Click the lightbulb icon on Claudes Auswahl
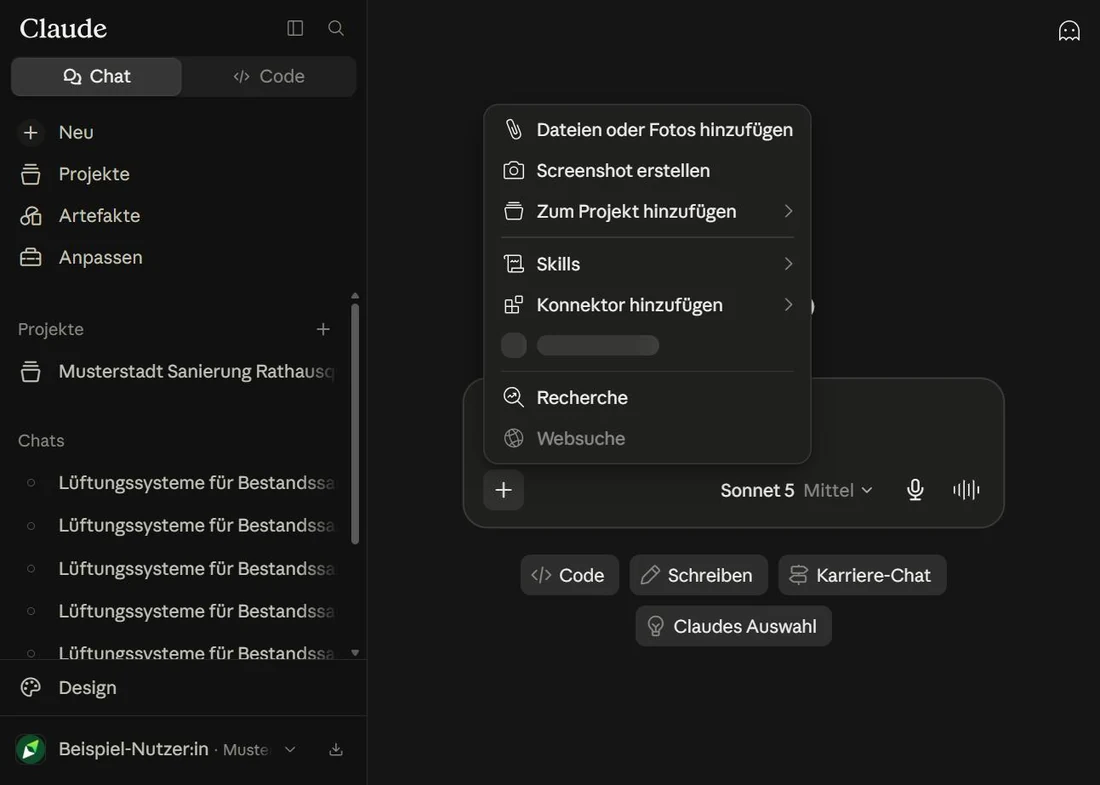Image resolution: width=1100 pixels, height=785 pixels. [655, 626]
